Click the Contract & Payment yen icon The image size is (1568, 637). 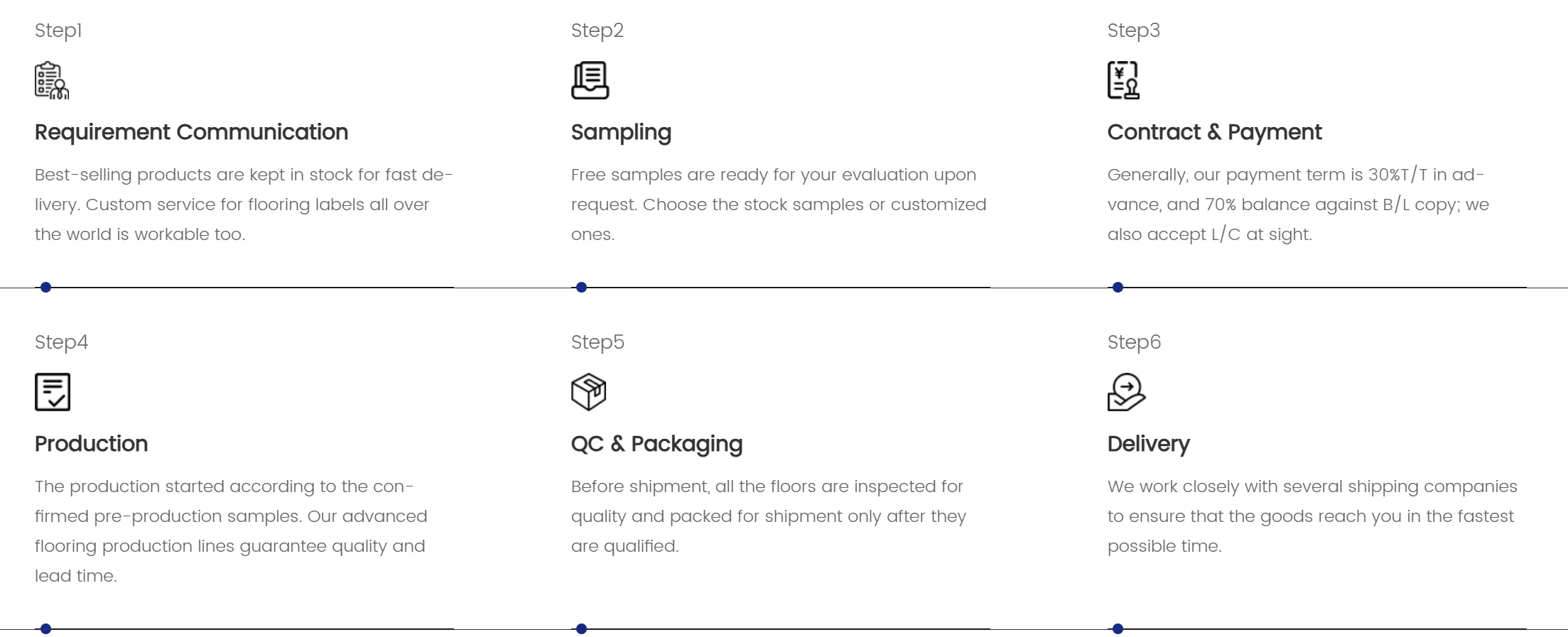click(x=1124, y=80)
